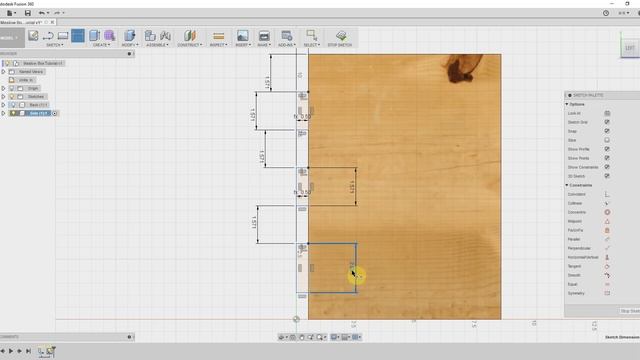Click the Undo arrow icon
The width and height of the screenshot is (640, 360).
(x=42, y=13)
